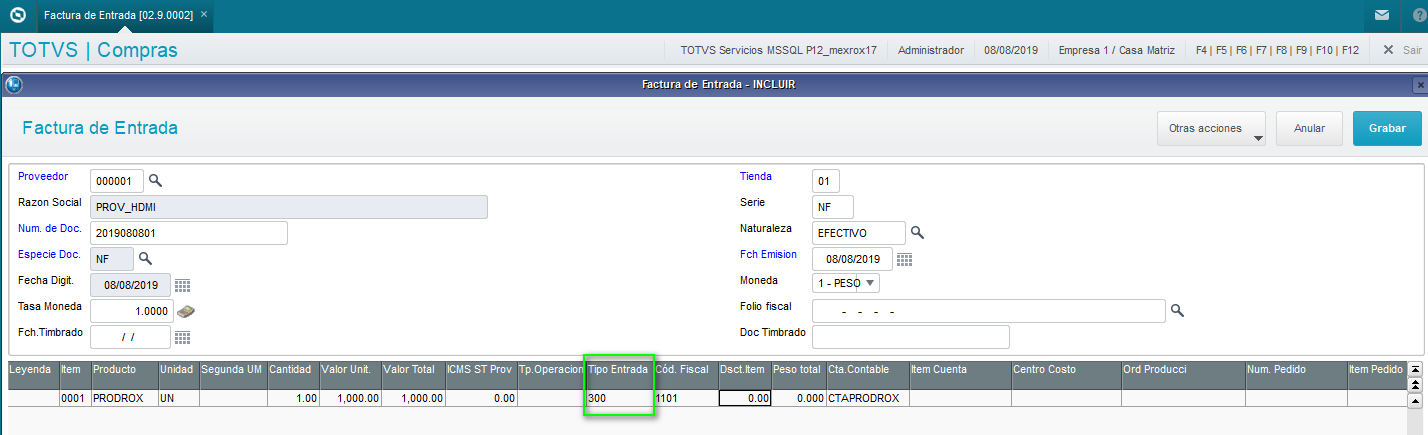The height and width of the screenshot is (435, 1428).
Task: Close the Factura de Entrada tab
Action: click(x=204, y=15)
